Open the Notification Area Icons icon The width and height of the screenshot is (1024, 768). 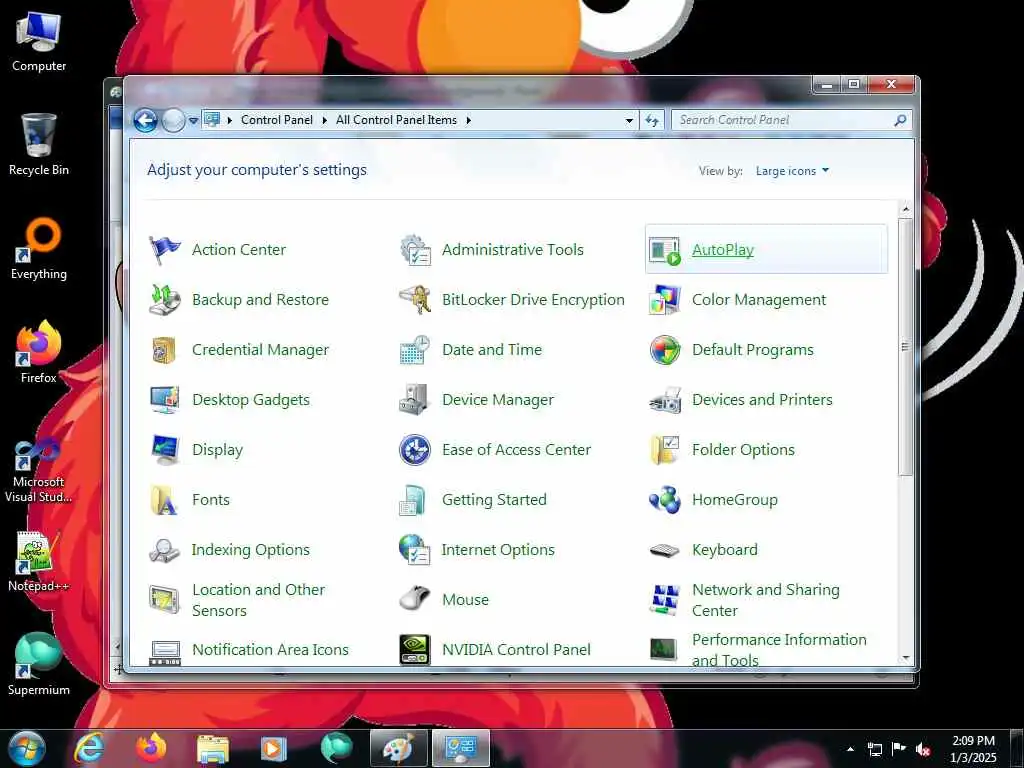164,651
